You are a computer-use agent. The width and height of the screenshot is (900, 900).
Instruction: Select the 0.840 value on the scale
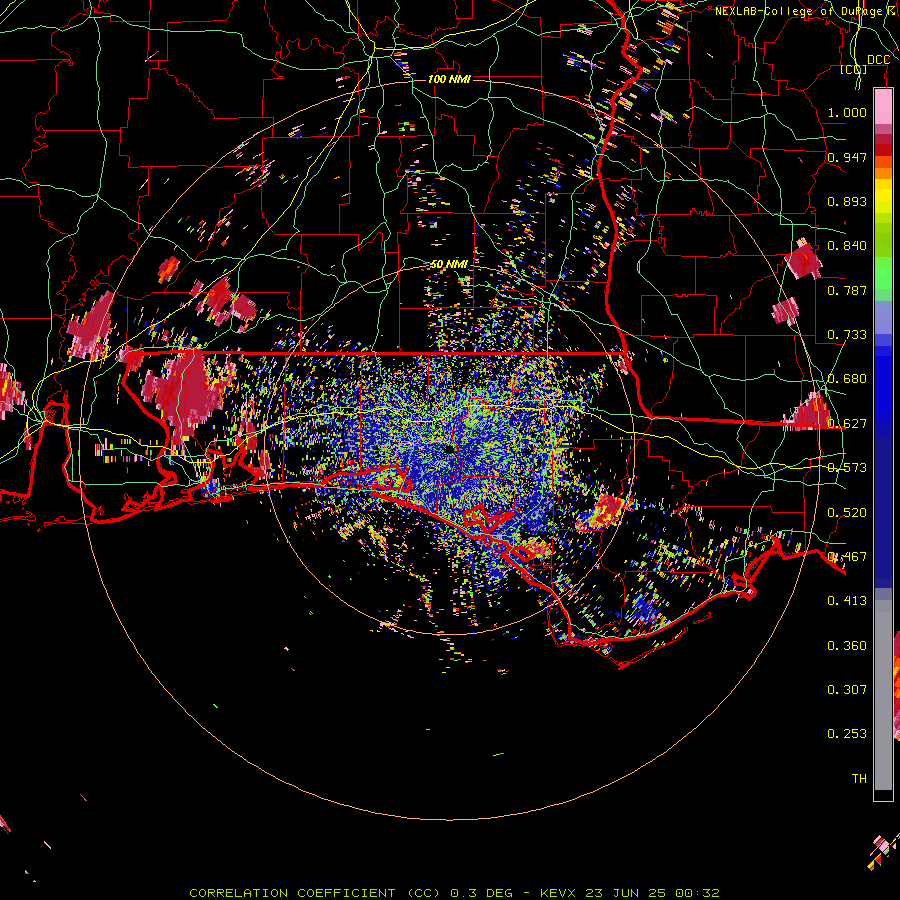click(x=847, y=246)
